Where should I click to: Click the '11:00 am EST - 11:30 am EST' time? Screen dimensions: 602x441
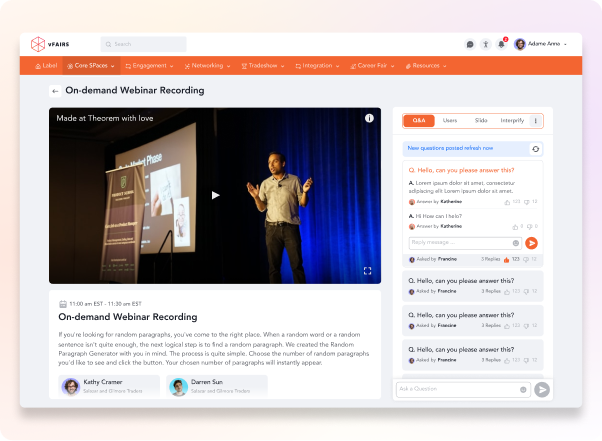click(105, 304)
